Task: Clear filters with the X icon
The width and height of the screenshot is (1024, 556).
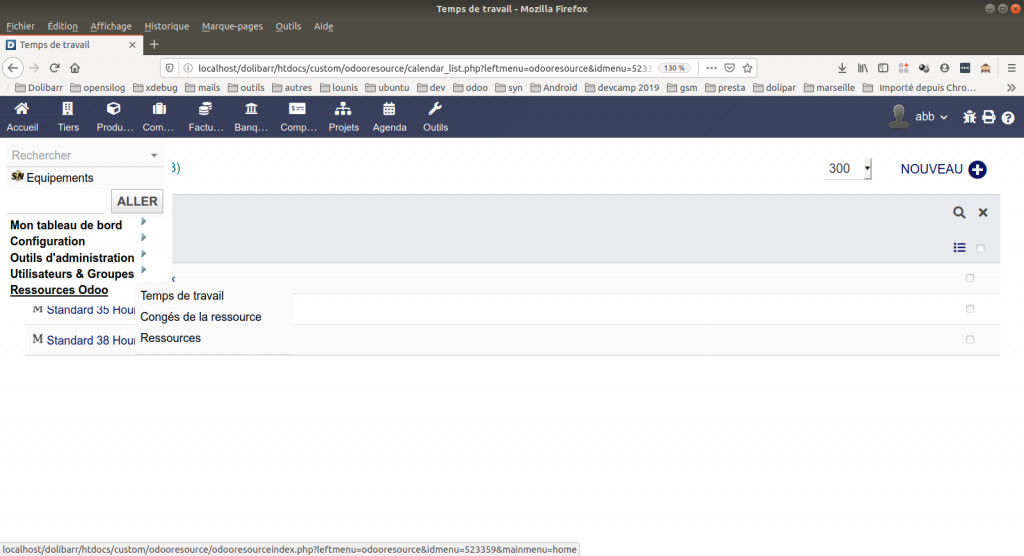Action: click(983, 212)
